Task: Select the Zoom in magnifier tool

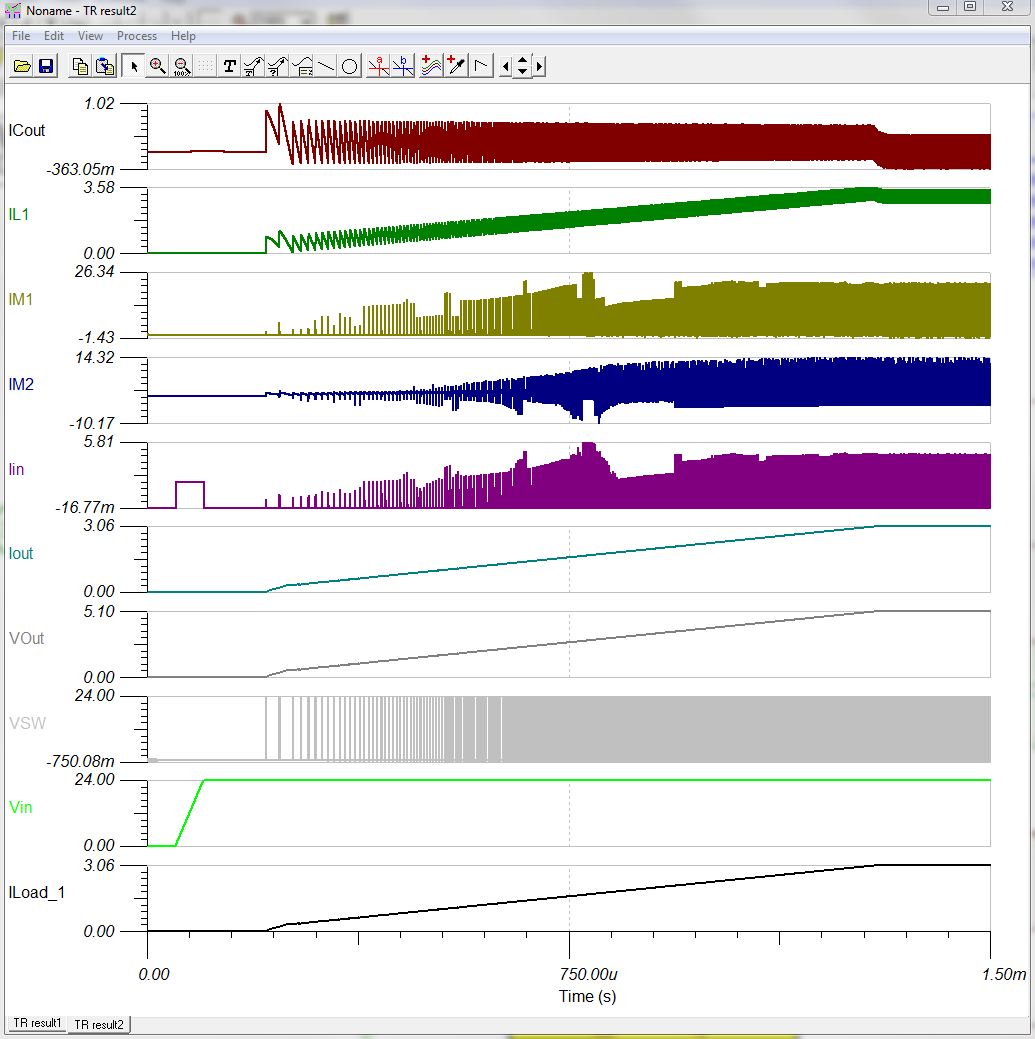Action: [157, 67]
